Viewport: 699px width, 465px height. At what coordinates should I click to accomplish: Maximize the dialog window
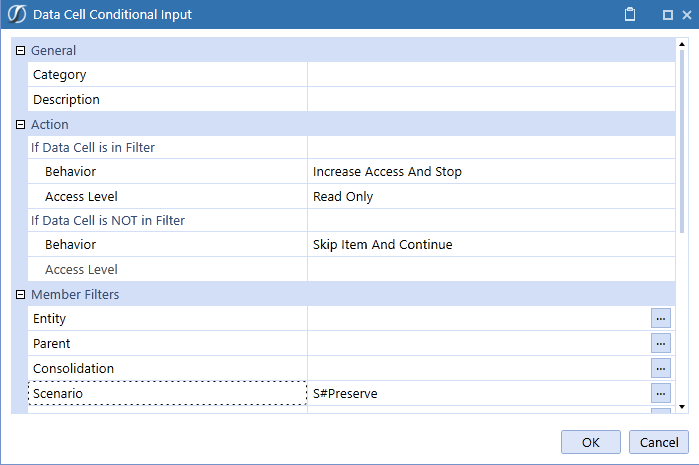pyautogui.click(x=667, y=15)
